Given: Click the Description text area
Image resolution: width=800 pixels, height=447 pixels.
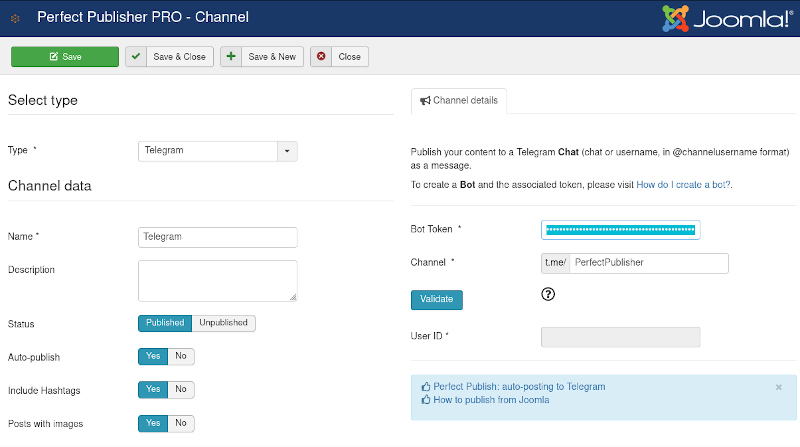Looking at the screenshot, I should (218, 281).
